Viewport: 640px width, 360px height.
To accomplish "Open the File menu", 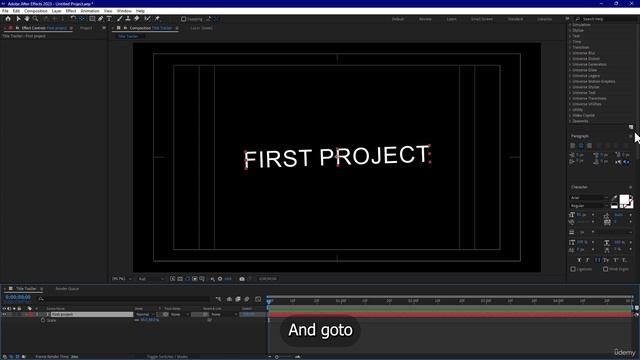I will click(5, 11).
